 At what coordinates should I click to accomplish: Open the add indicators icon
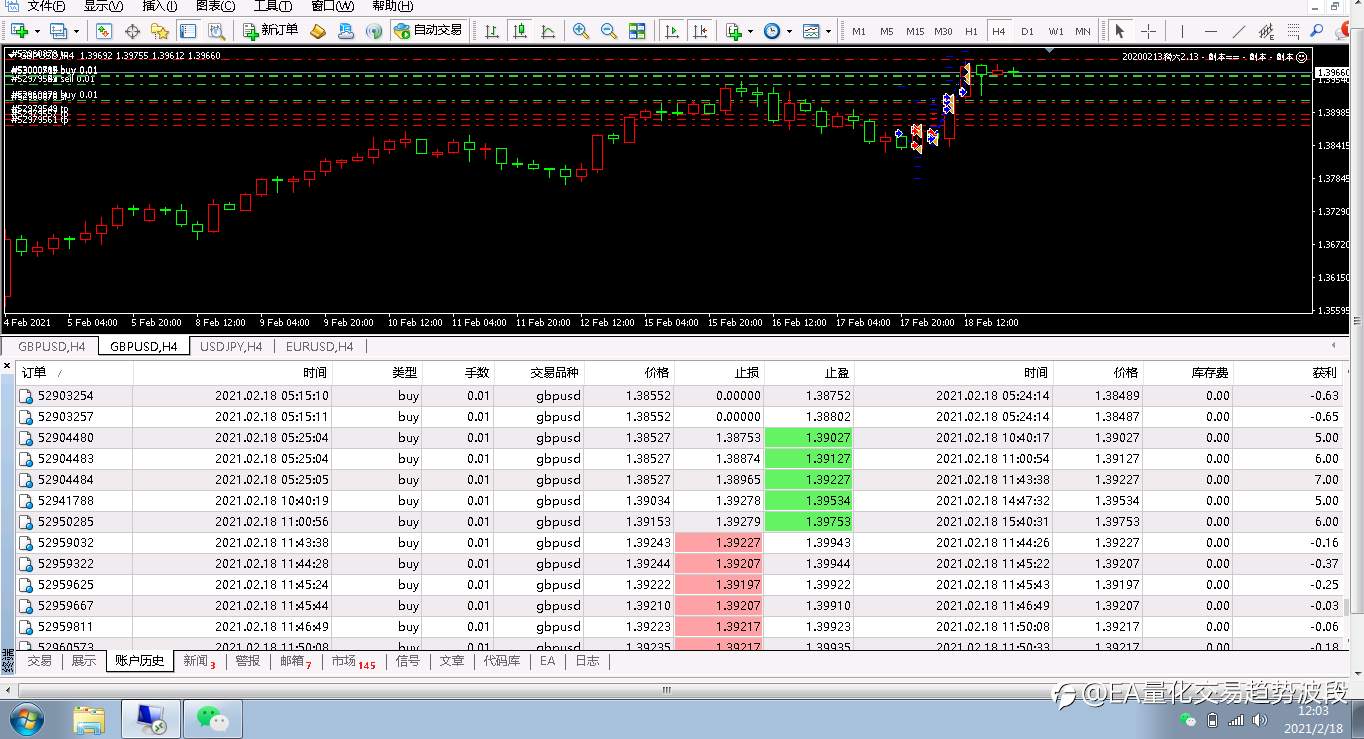point(733,31)
